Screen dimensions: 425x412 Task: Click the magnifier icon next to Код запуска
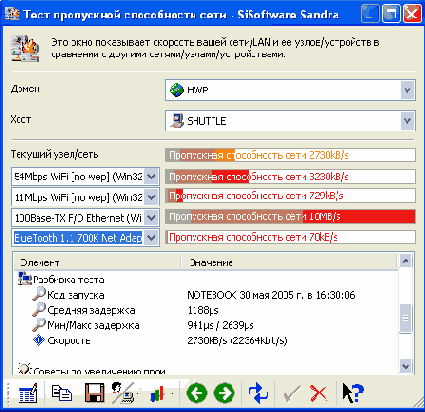[x=39, y=294]
